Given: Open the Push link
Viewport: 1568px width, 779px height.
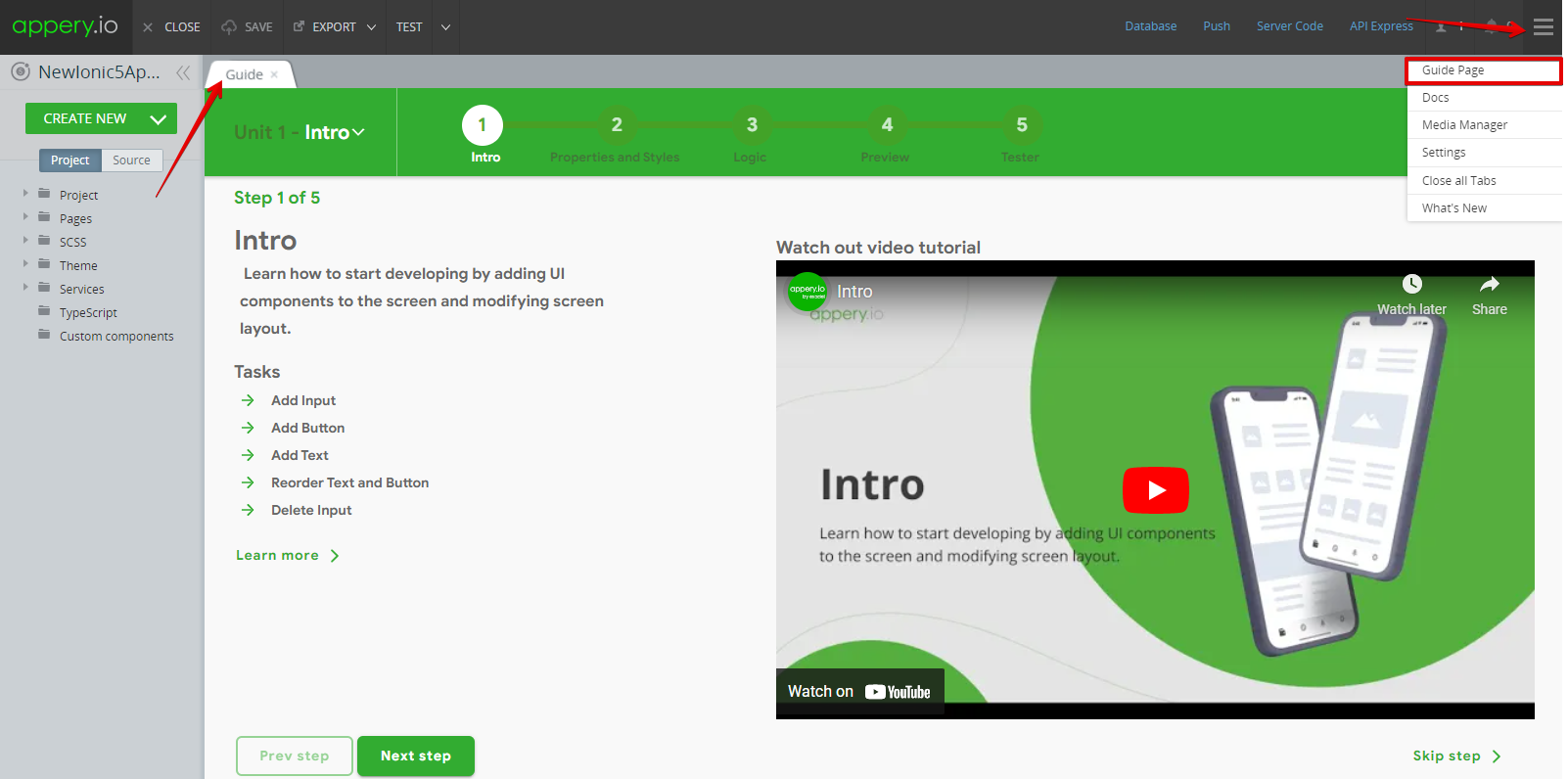Looking at the screenshot, I should [x=1217, y=26].
